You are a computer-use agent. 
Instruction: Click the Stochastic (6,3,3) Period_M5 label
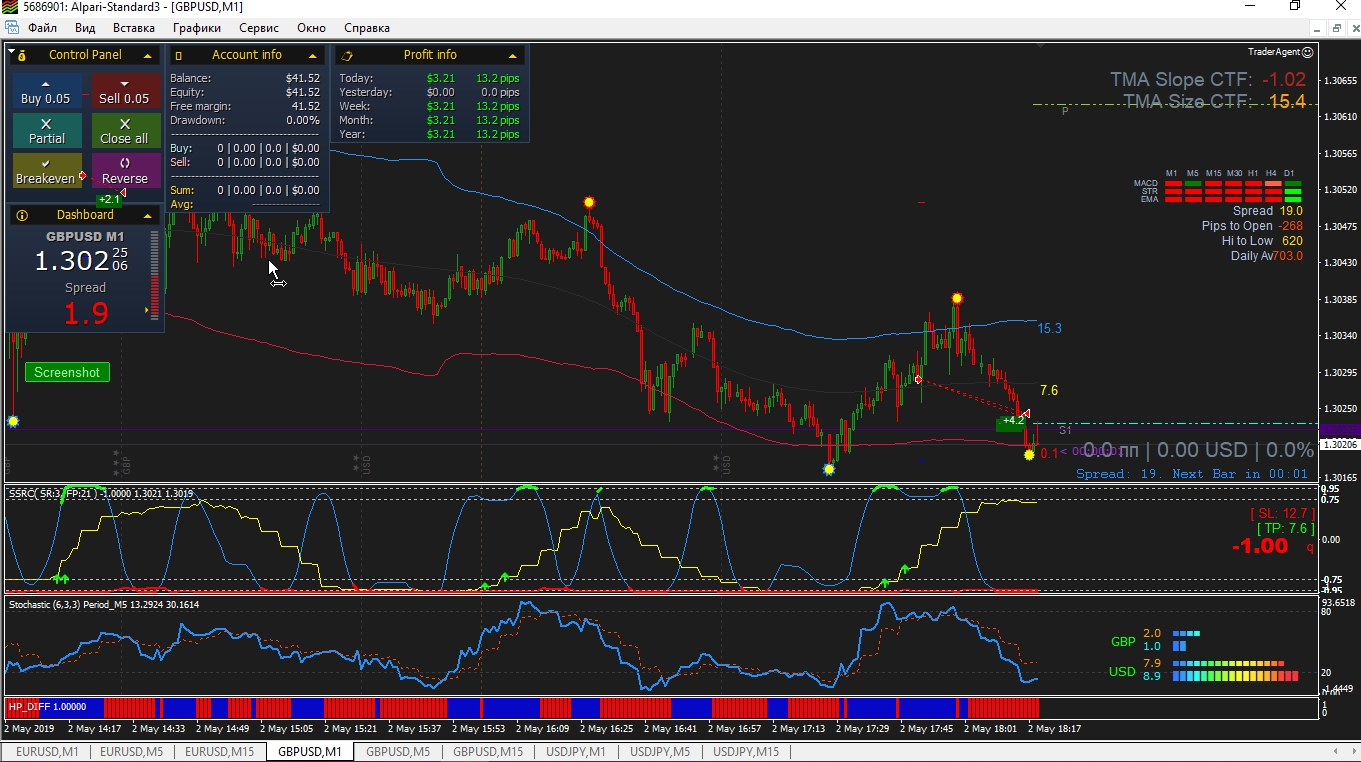[x=103, y=604]
